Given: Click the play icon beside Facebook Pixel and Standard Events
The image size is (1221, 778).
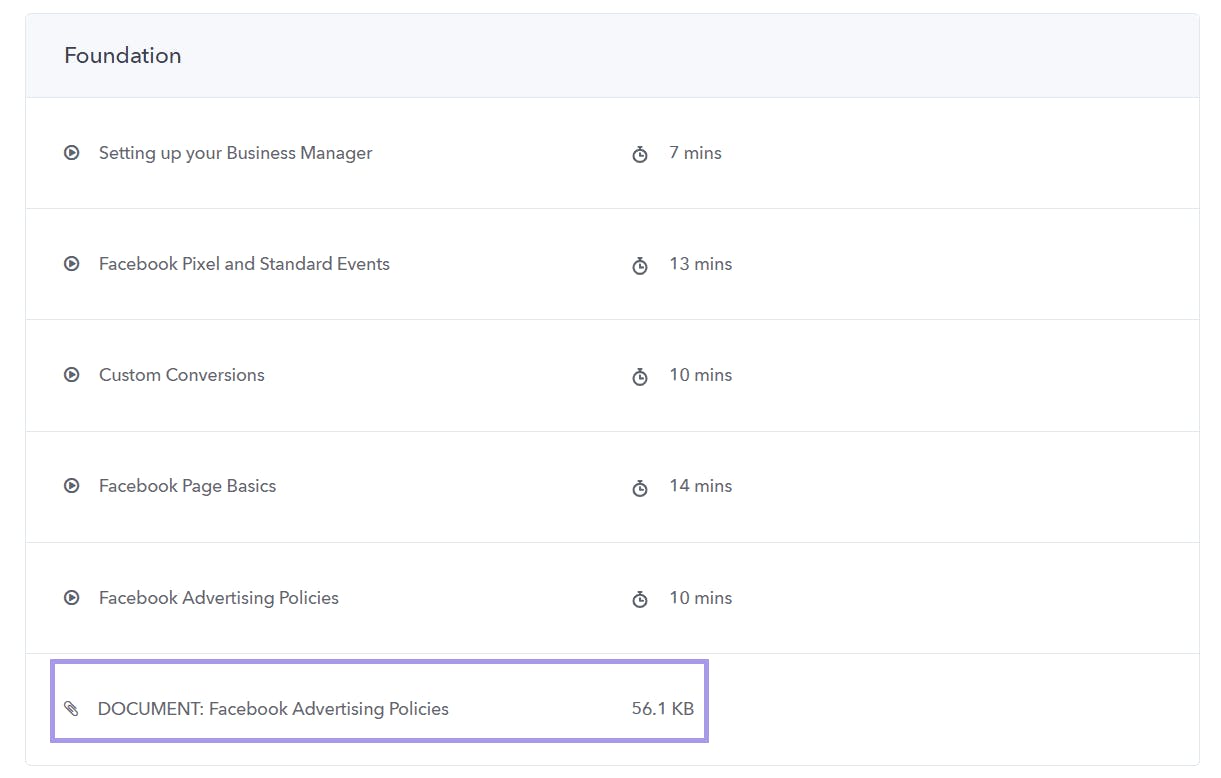Looking at the screenshot, I should coord(72,264).
